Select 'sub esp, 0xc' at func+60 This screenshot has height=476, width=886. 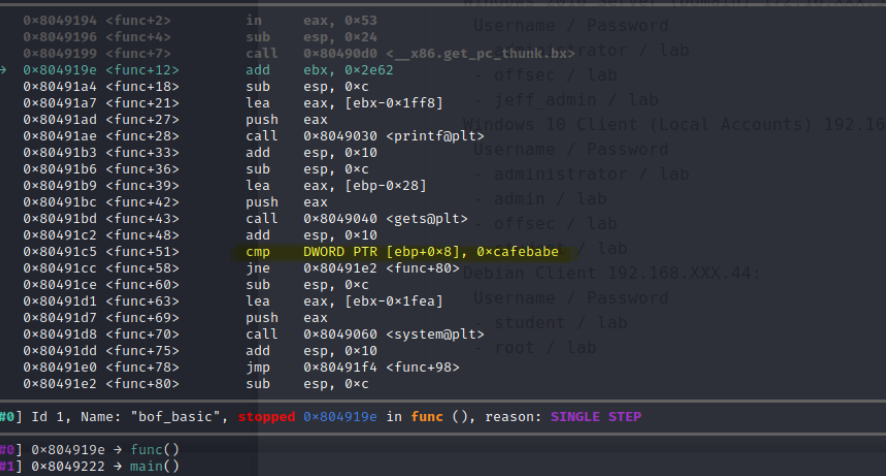click(x=307, y=284)
